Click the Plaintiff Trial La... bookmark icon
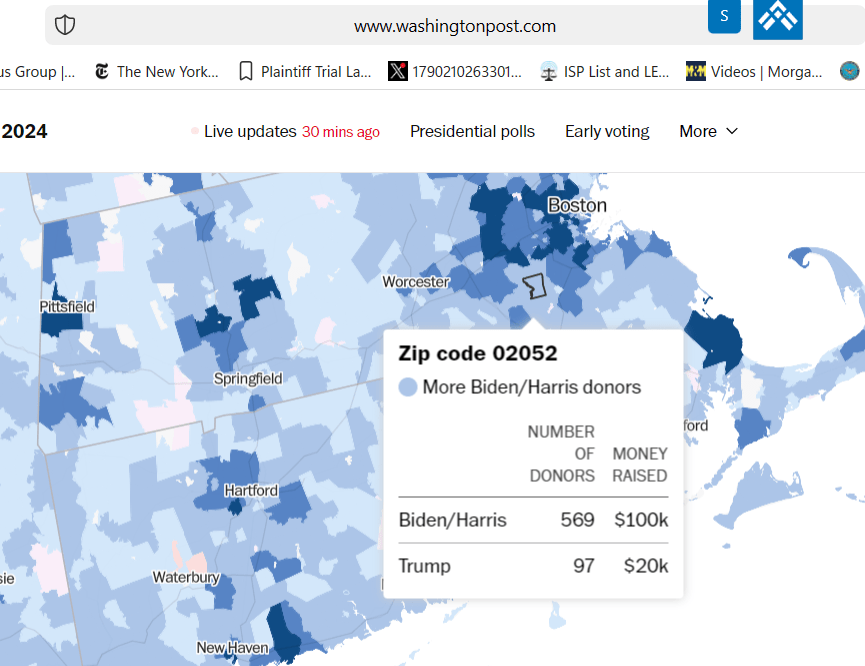Screen dimensions: 865x666 click(246, 71)
